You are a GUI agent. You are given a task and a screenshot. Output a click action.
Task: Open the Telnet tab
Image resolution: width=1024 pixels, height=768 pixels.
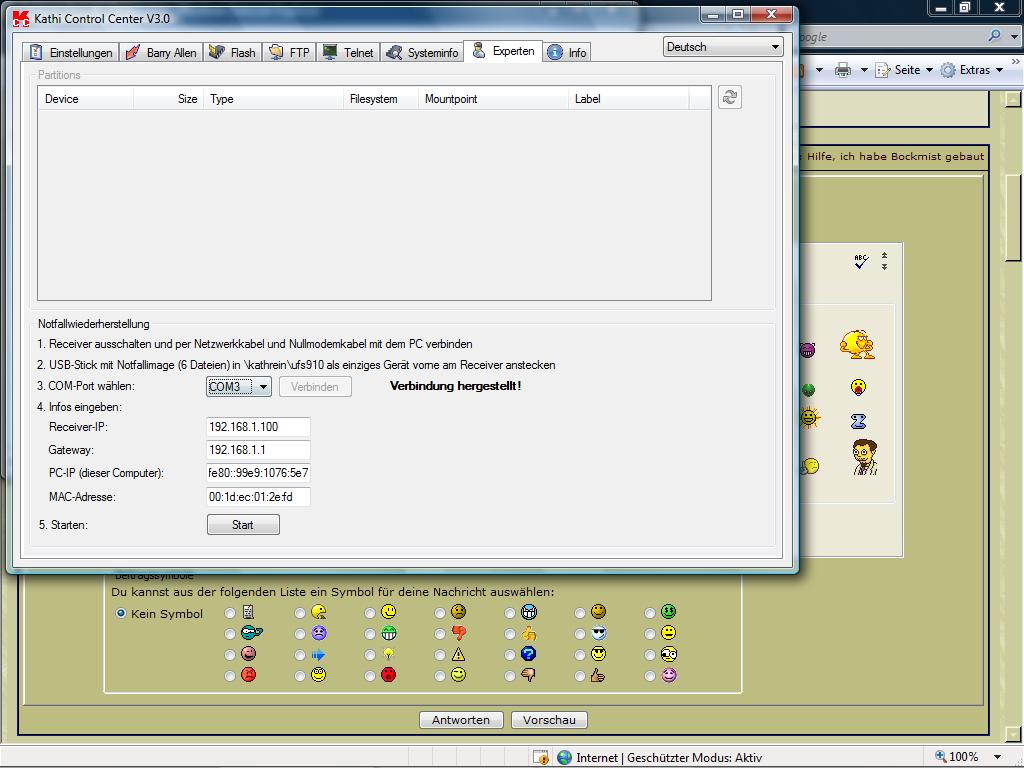(347, 53)
